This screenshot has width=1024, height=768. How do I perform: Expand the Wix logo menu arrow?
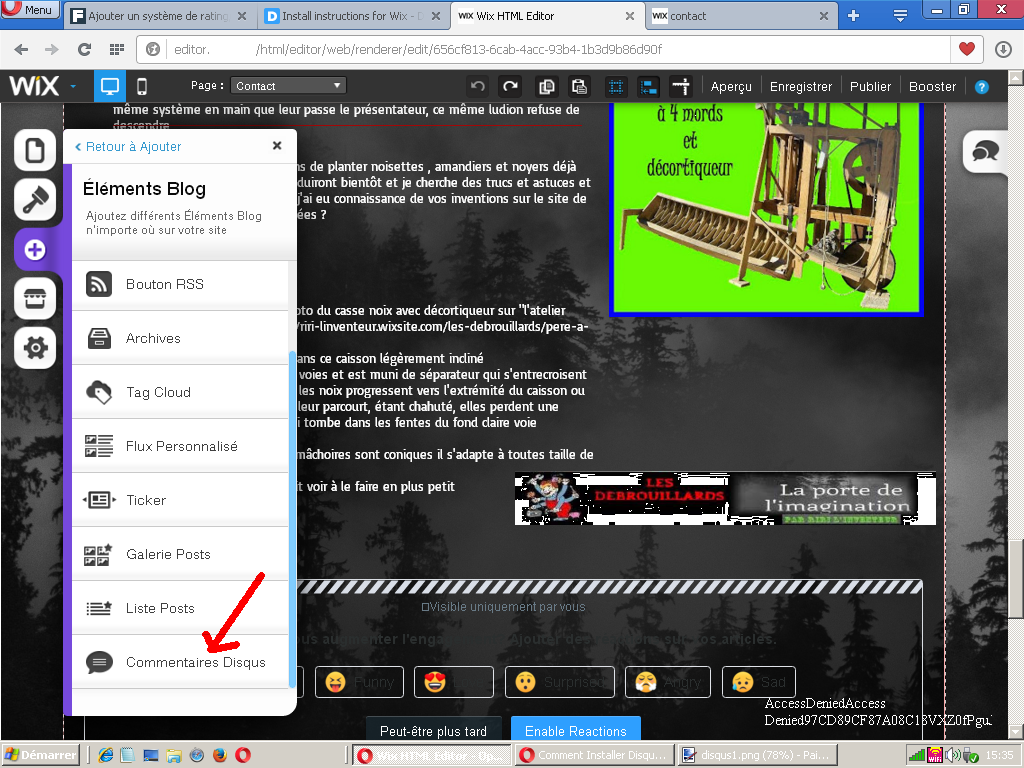tap(73, 86)
